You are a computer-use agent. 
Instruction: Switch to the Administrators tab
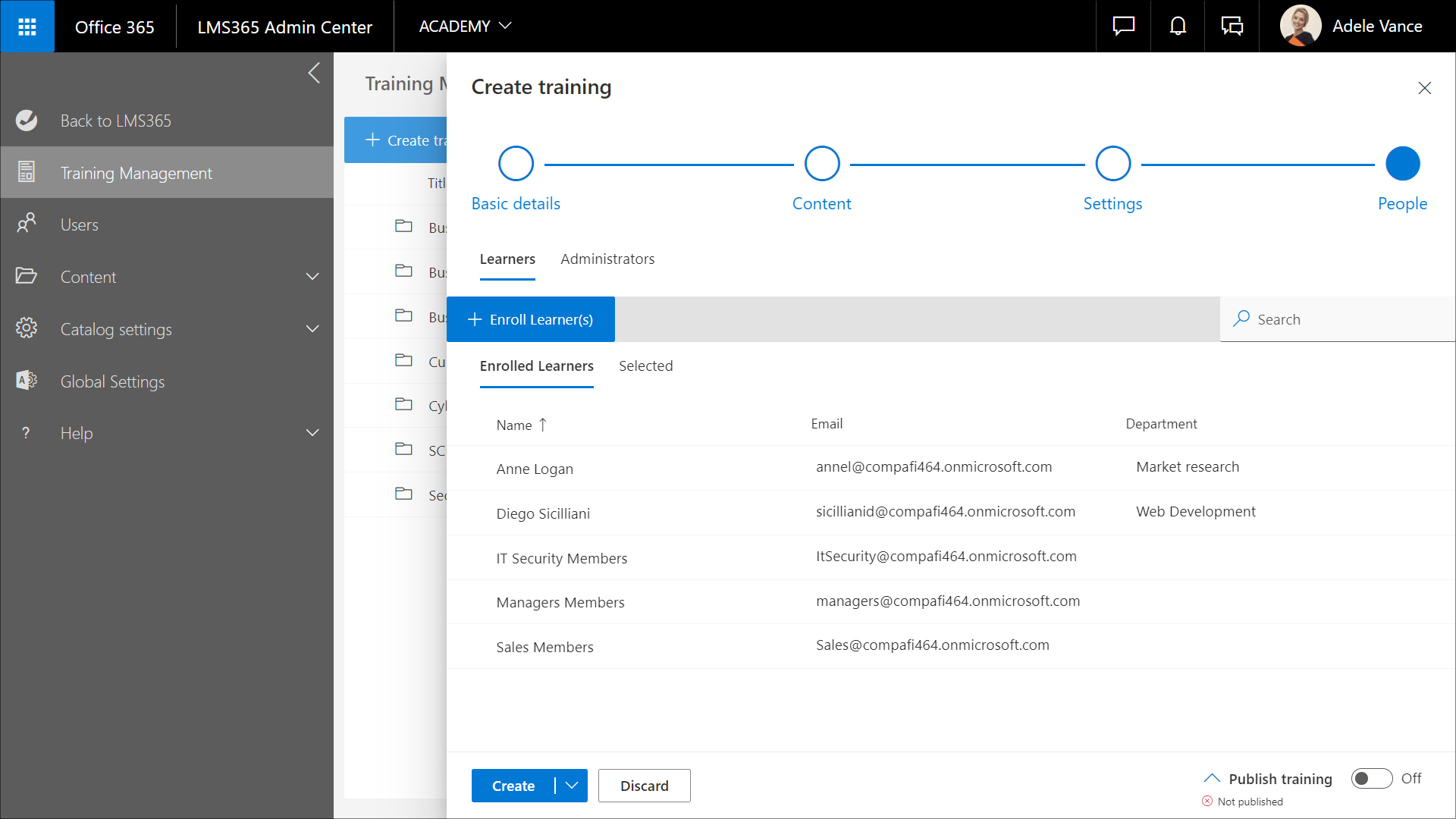coord(607,259)
